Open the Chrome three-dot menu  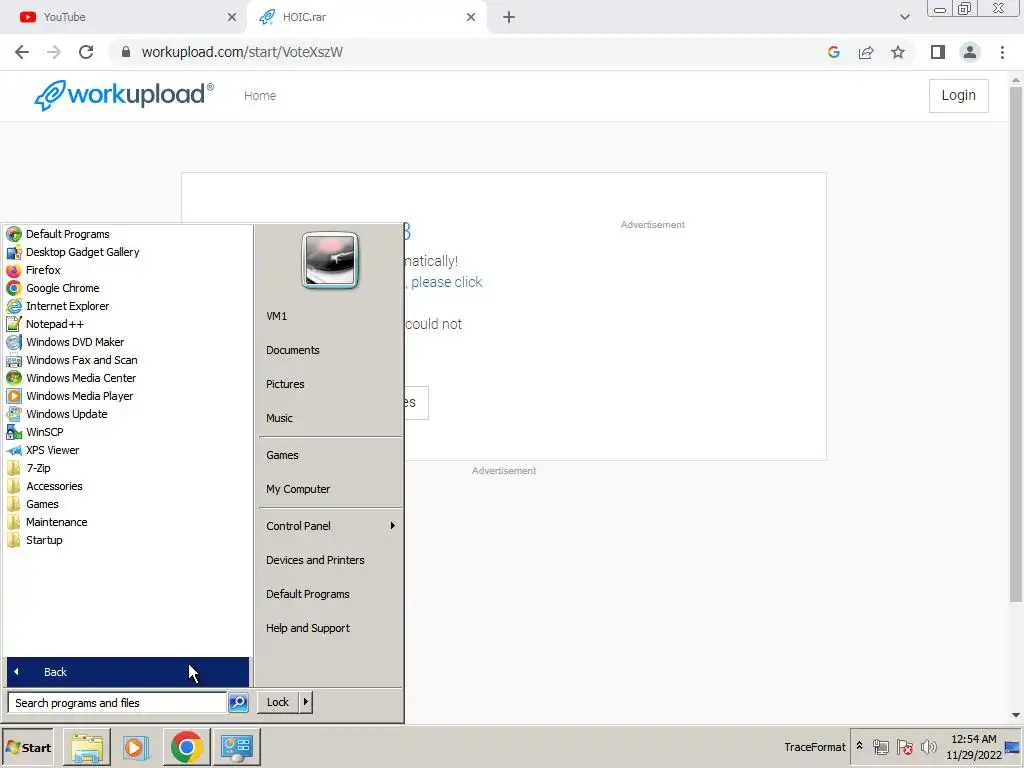1002,52
